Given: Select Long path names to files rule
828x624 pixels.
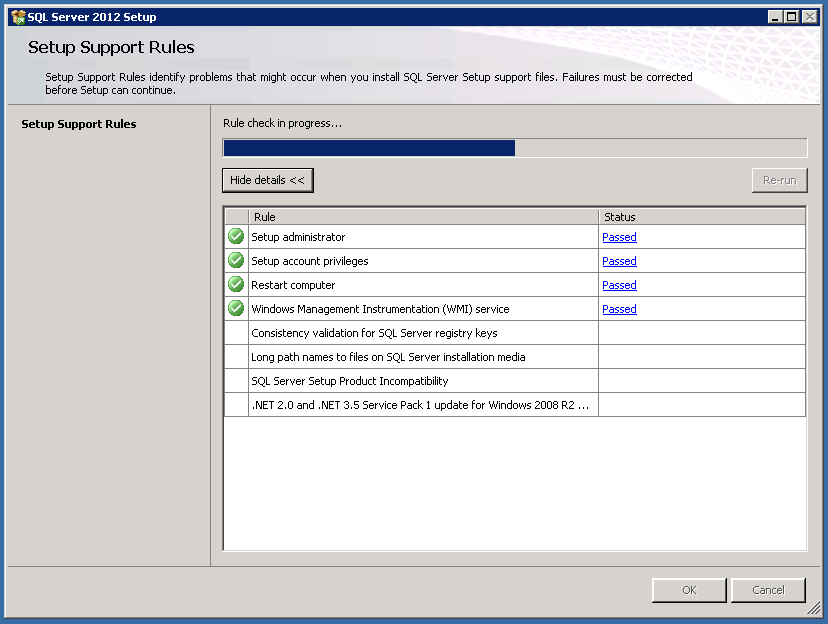Looking at the screenshot, I should pyautogui.click(x=388, y=357).
